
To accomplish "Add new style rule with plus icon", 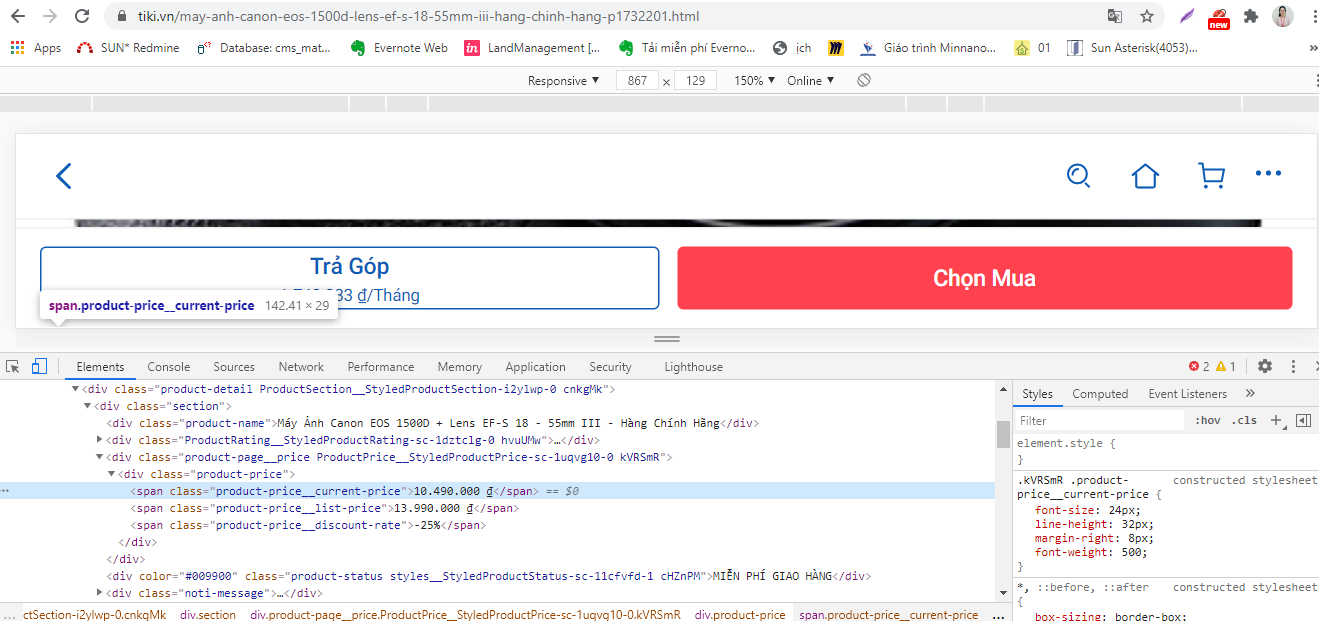I will 1276,420.
